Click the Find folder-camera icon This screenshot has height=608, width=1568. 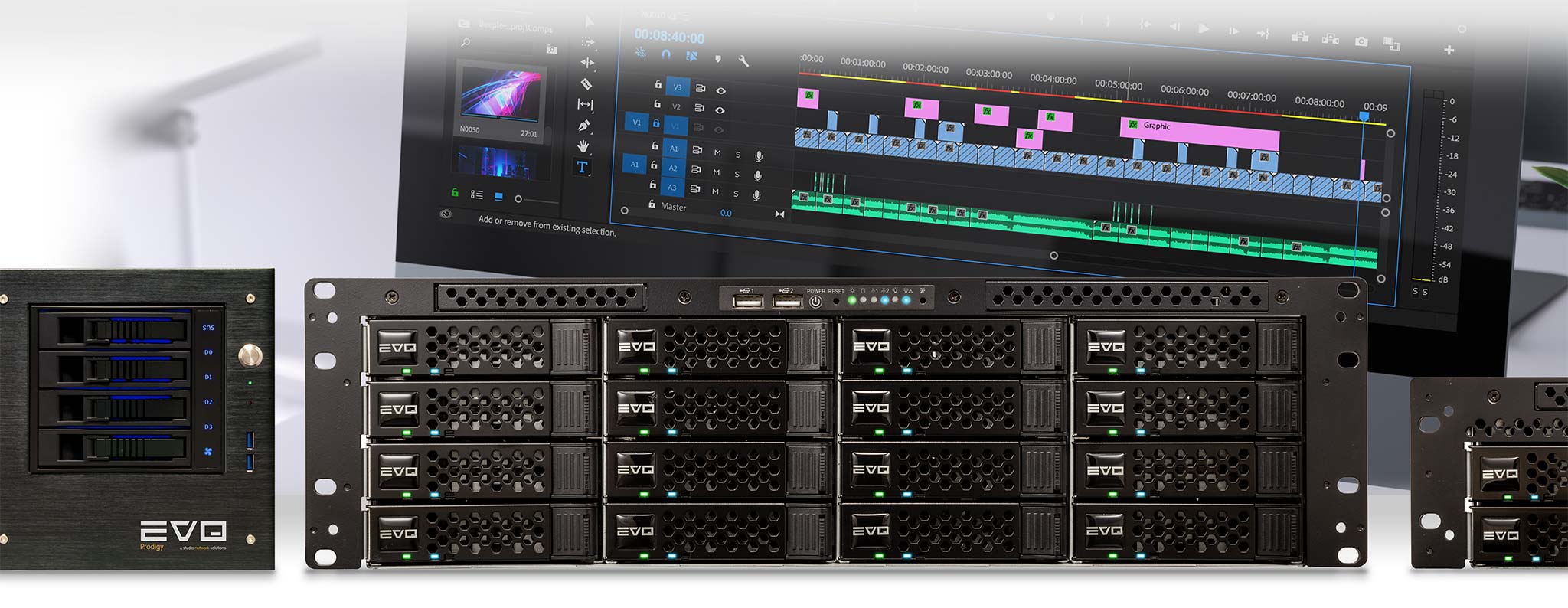(x=552, y=49)
